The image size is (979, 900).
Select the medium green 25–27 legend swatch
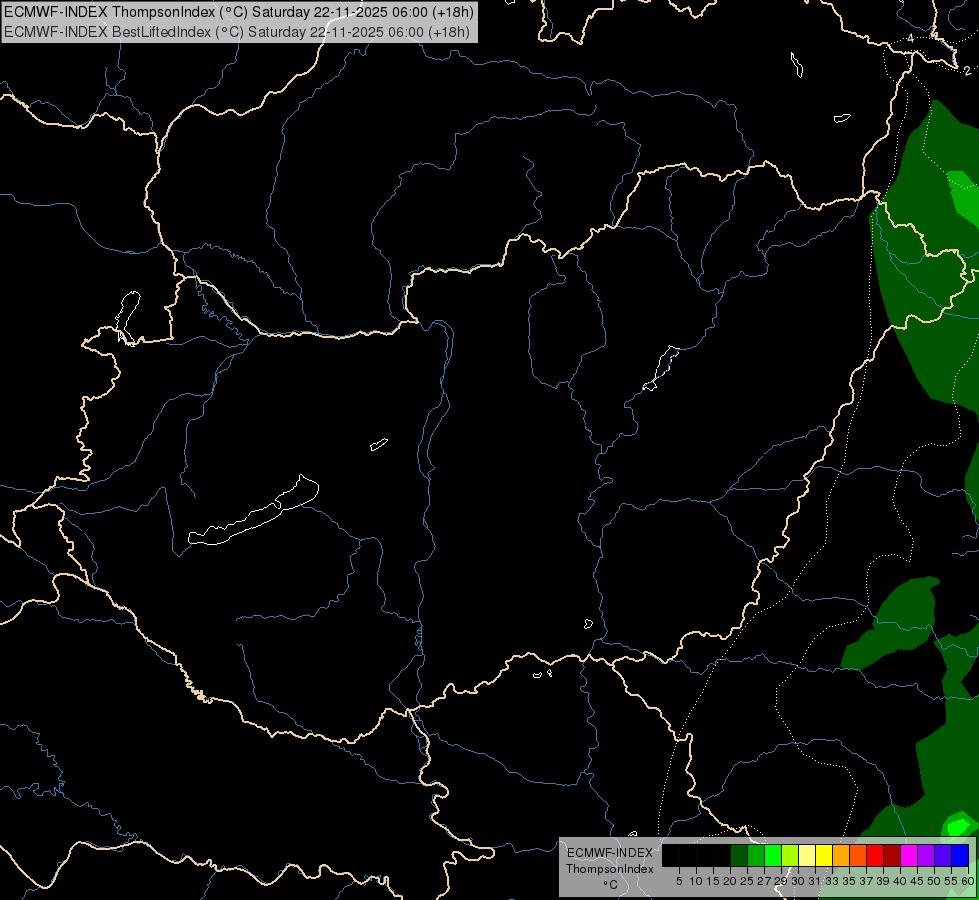coord(756,855)
